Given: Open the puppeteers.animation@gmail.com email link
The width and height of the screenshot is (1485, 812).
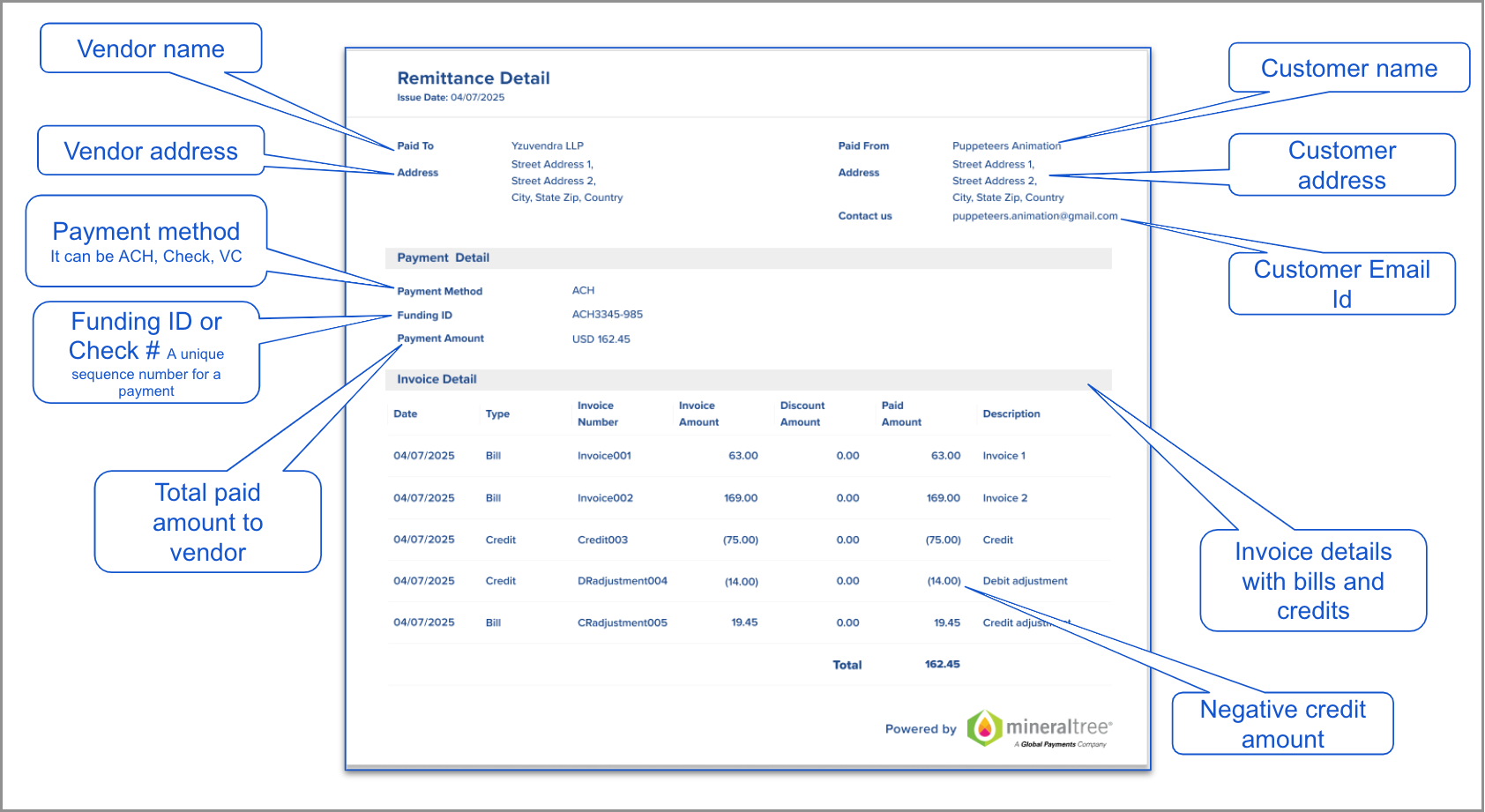Looking at the screenshot, I should 1034,215.
